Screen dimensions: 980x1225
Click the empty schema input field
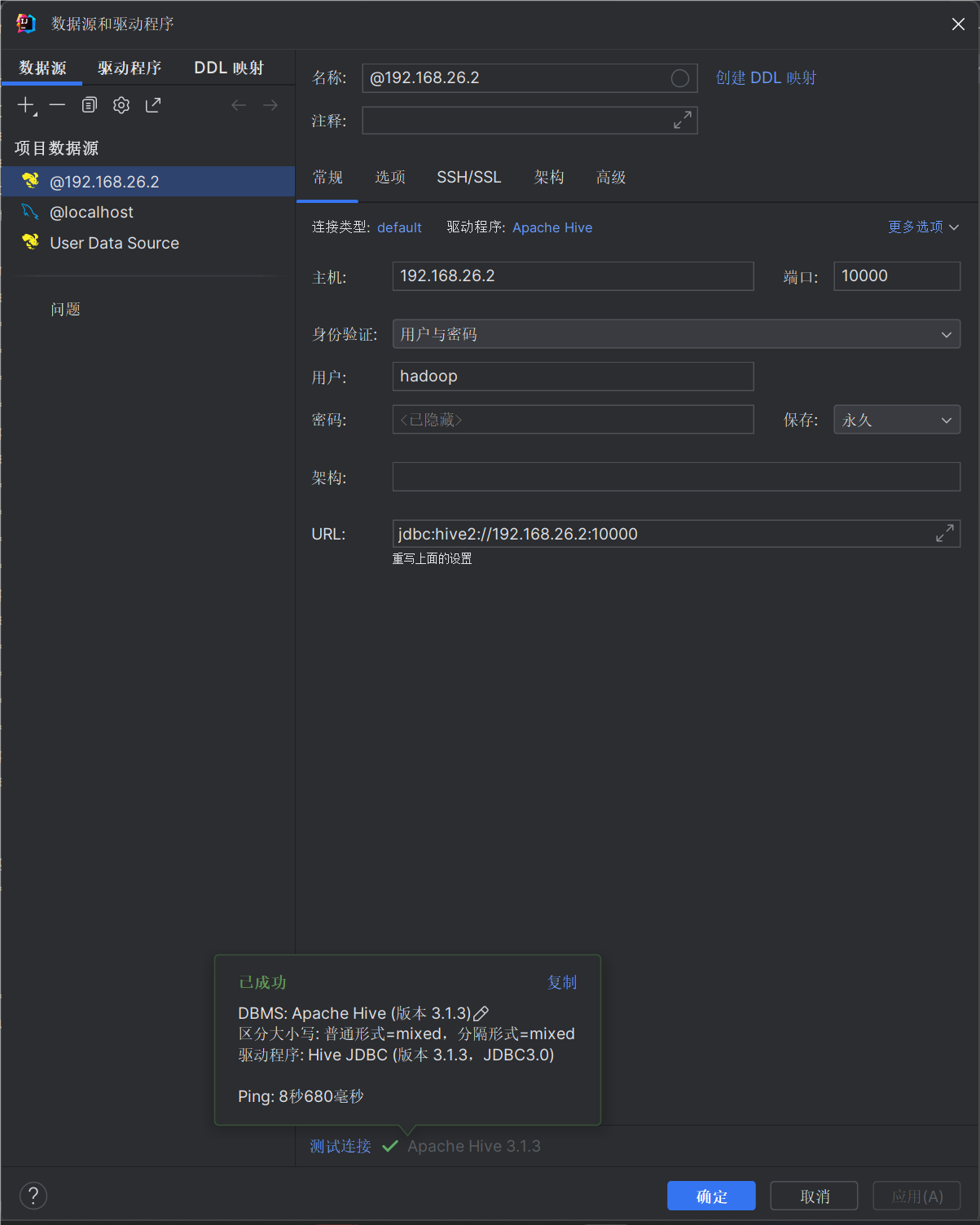coord(676,476)
